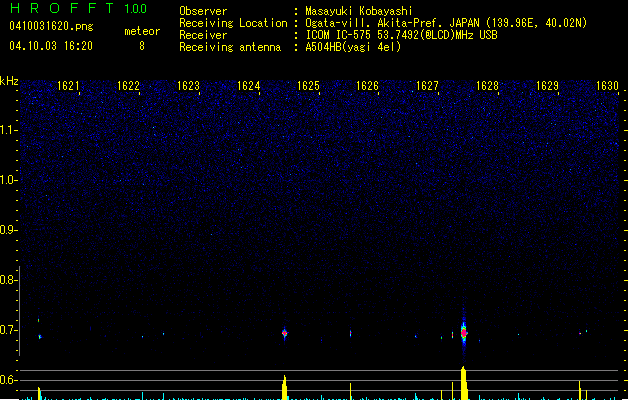629x400 pixels.
Task: Click the observer name Masayuki Kobayashi
Action: tap(359, 11)
